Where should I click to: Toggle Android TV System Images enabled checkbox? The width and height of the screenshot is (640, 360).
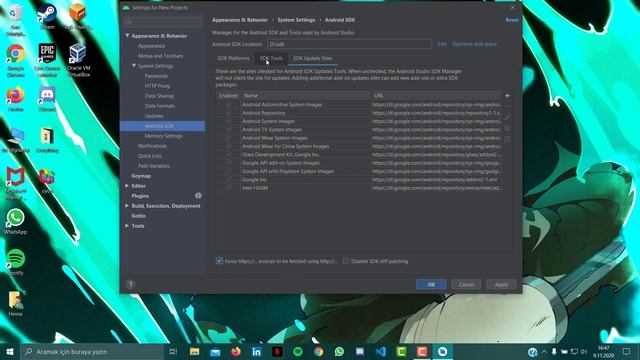228,130
